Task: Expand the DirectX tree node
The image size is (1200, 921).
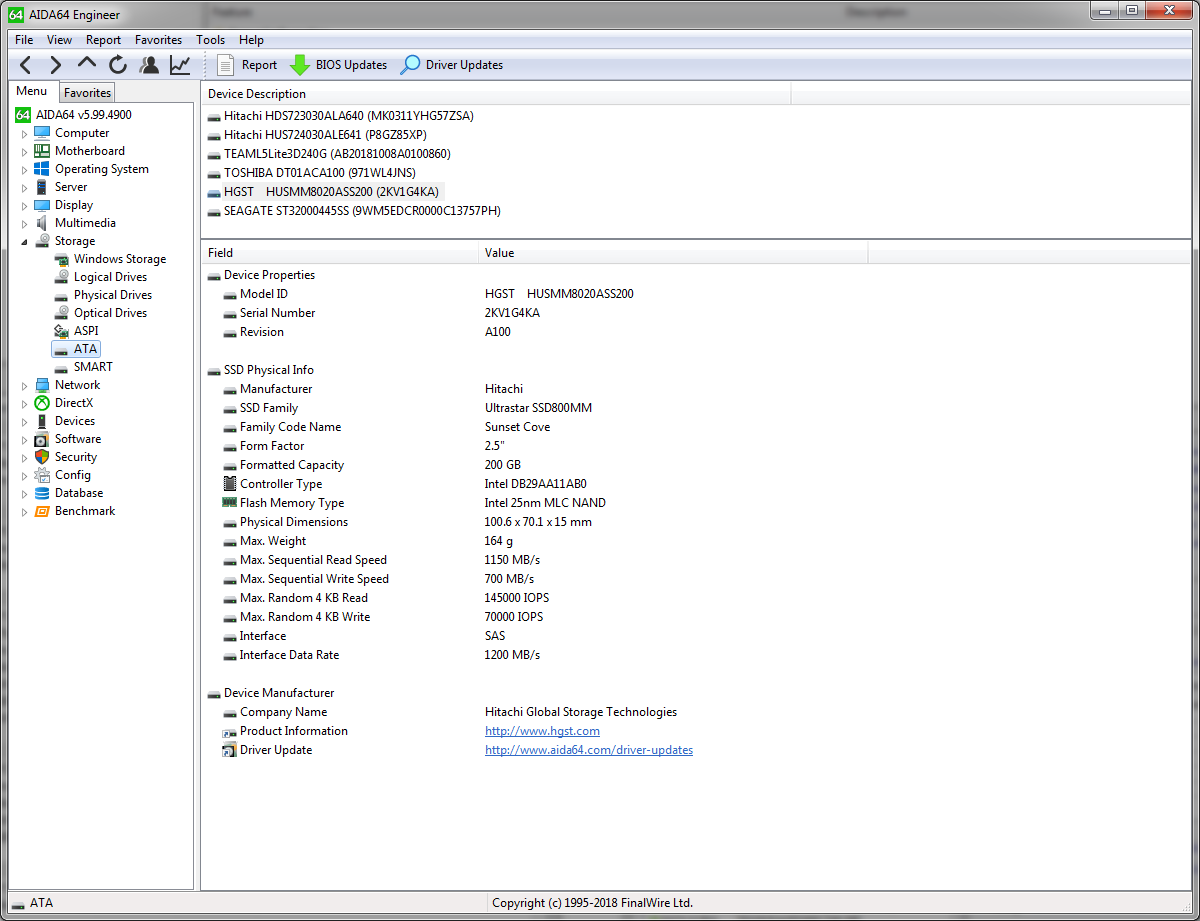Action: point(25,404)
